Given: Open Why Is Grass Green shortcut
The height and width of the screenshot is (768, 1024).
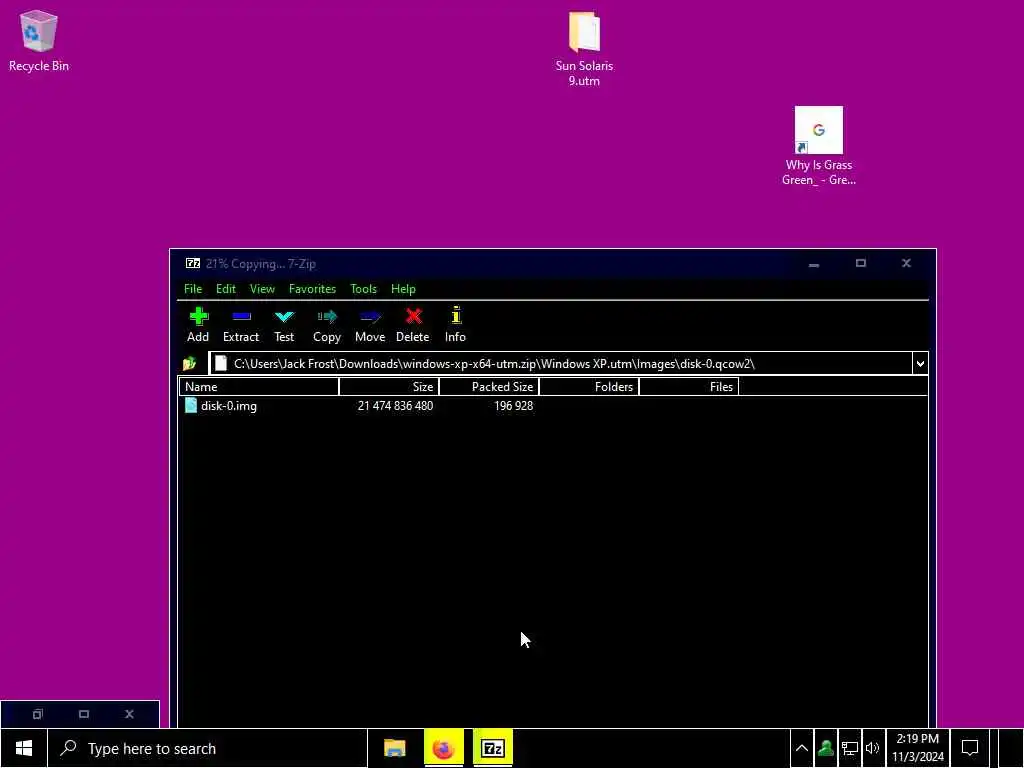Looking at the screenshot, I should pos(818,146).
